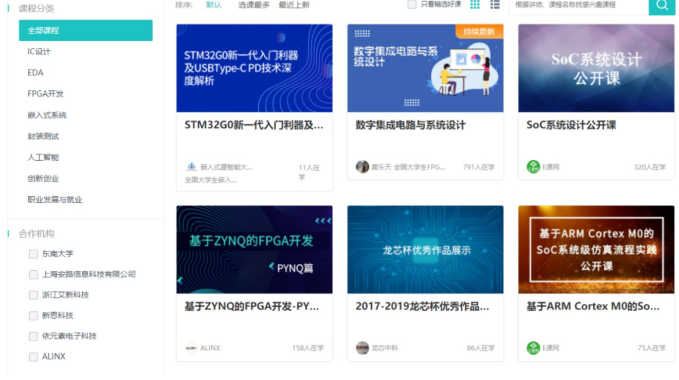Select the 职业发展与就业 category
This screenshot has width=679, height=380.
click(x=55, y=200)
